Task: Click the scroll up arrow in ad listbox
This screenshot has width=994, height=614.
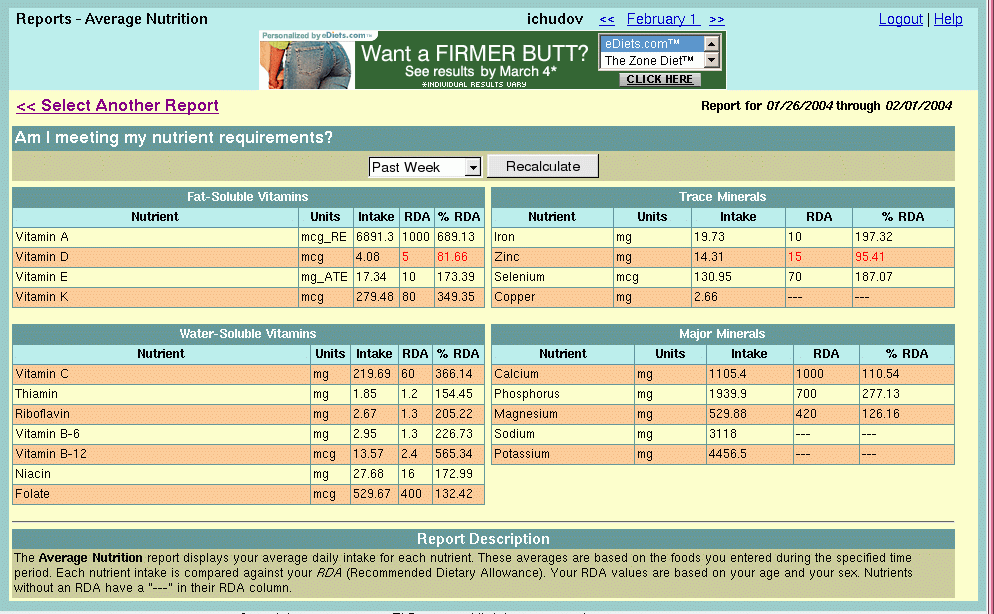Action: pos(712,43)
